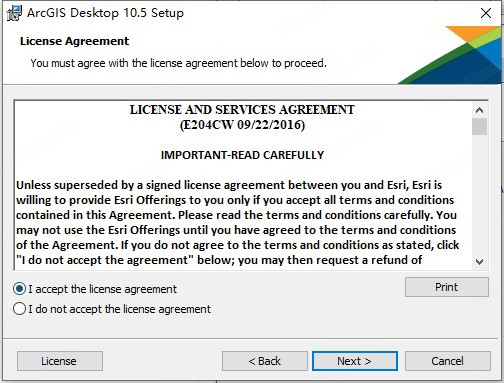Image resolution: width=504 pixels, height=383 pixels.
Task: Click the installer icon in the title bar
Action: pos(14,13)
